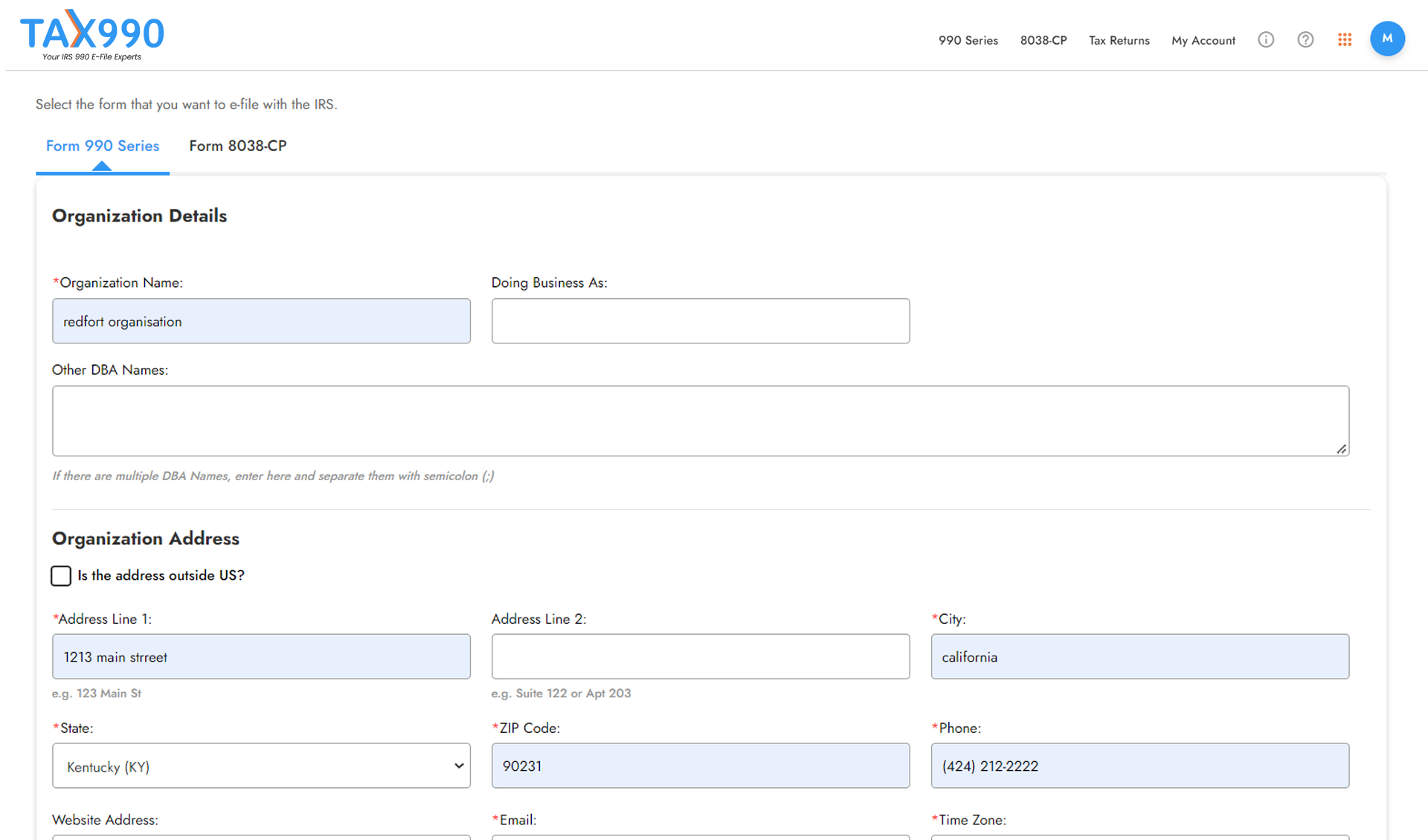The width and height of the screenshot is (1428, 840).
Task: Toggle the 'Is the address outside US?' checkbox
Action: click(60, 575)
